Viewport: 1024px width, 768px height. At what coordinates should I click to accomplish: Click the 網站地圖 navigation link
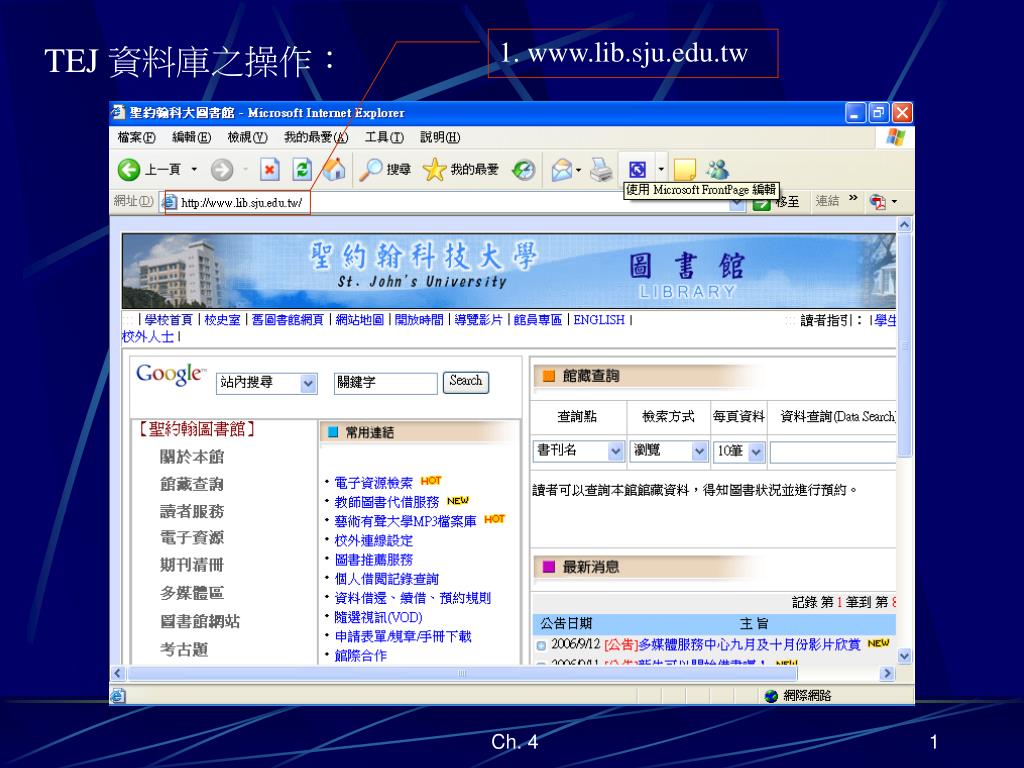pyautogui.click(x=360, y=319)
